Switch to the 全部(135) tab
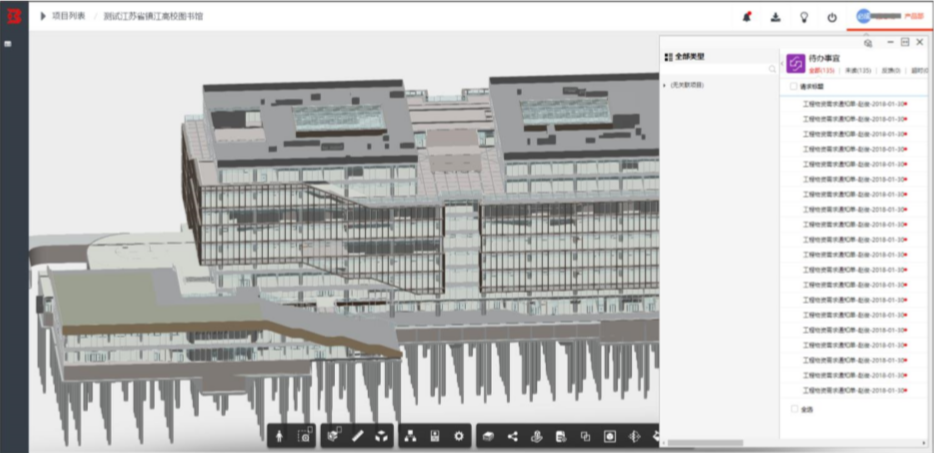 821,70
